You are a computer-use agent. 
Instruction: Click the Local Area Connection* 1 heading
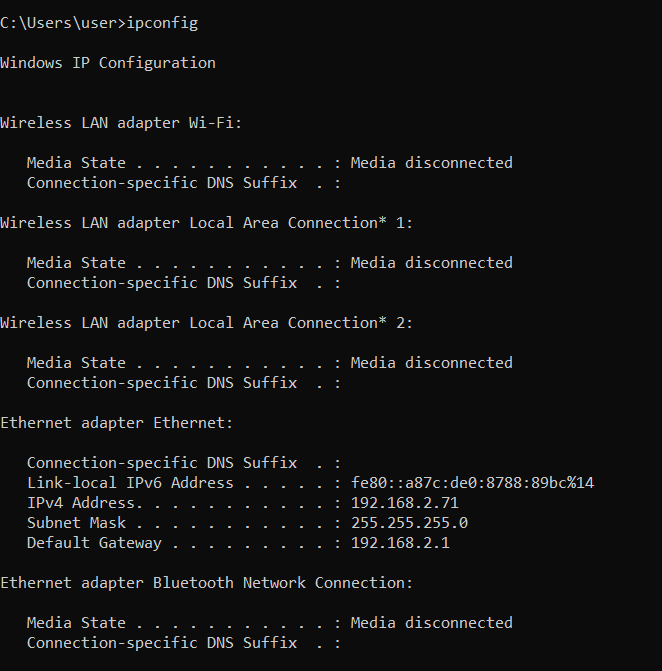206,222
